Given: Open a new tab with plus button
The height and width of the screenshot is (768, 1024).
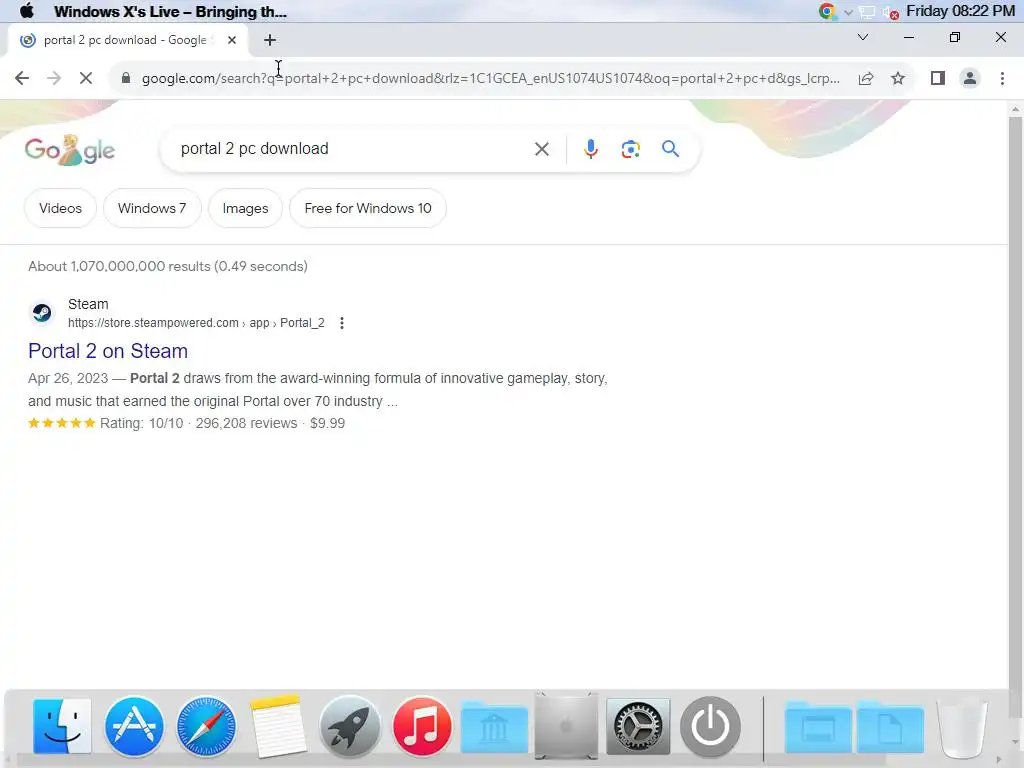Looking at the screenshot, I should click(270, 40).
